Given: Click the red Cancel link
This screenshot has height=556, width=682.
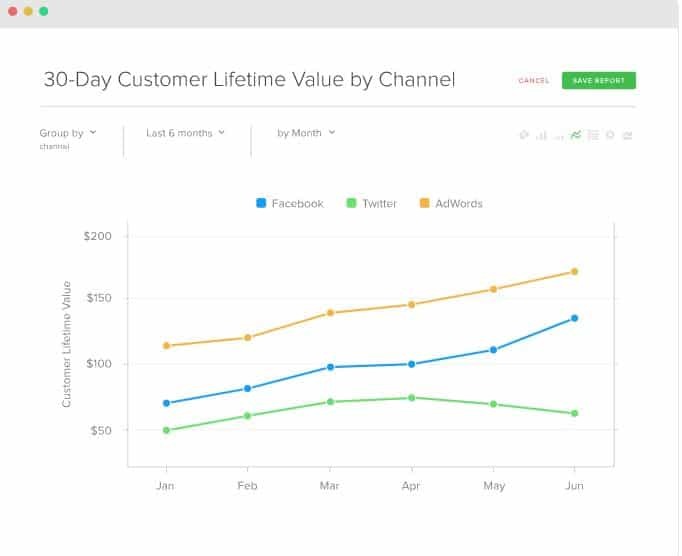Looking at the screenshot, I should coord(533,81).
